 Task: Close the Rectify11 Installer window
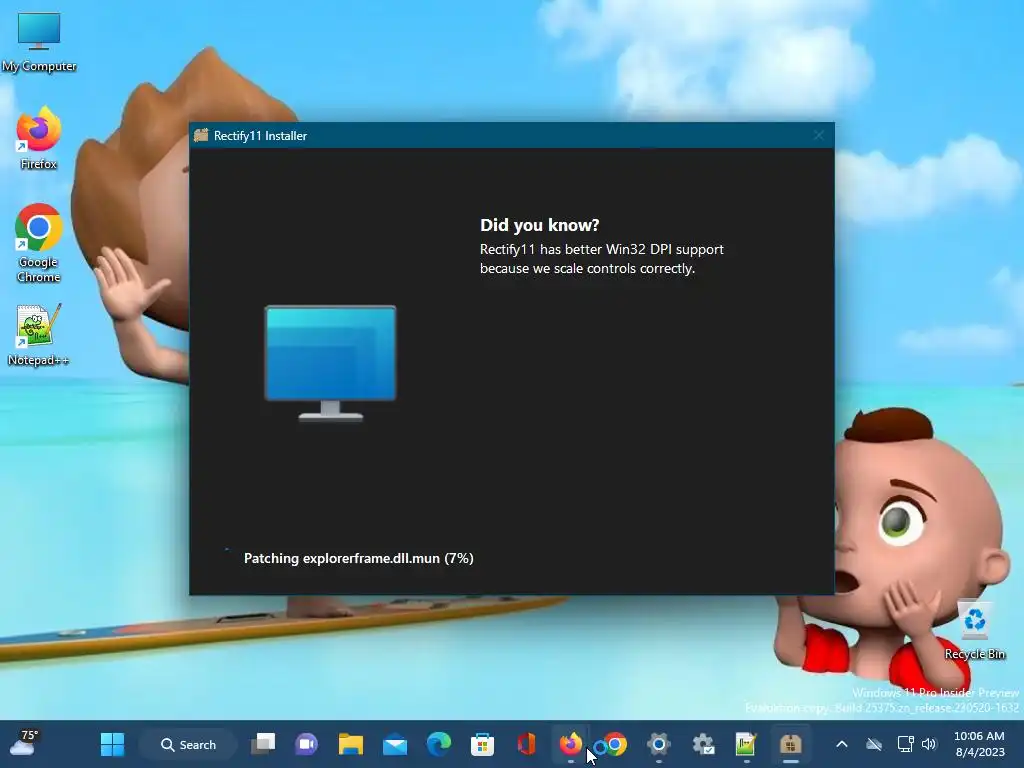click(819, 135)
